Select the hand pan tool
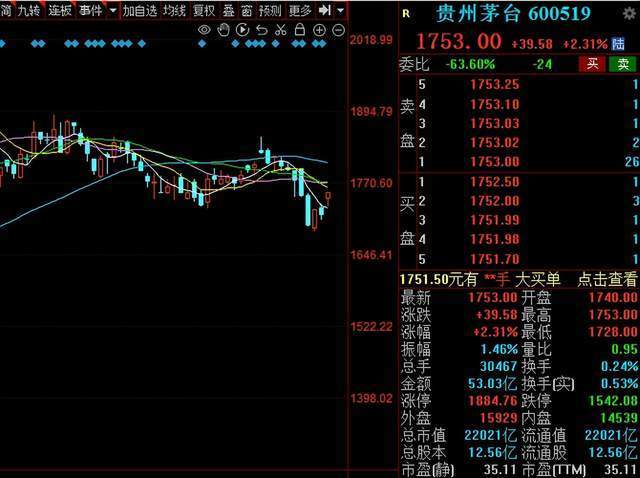Screen dimensions: 640x478 pos(223,30)
